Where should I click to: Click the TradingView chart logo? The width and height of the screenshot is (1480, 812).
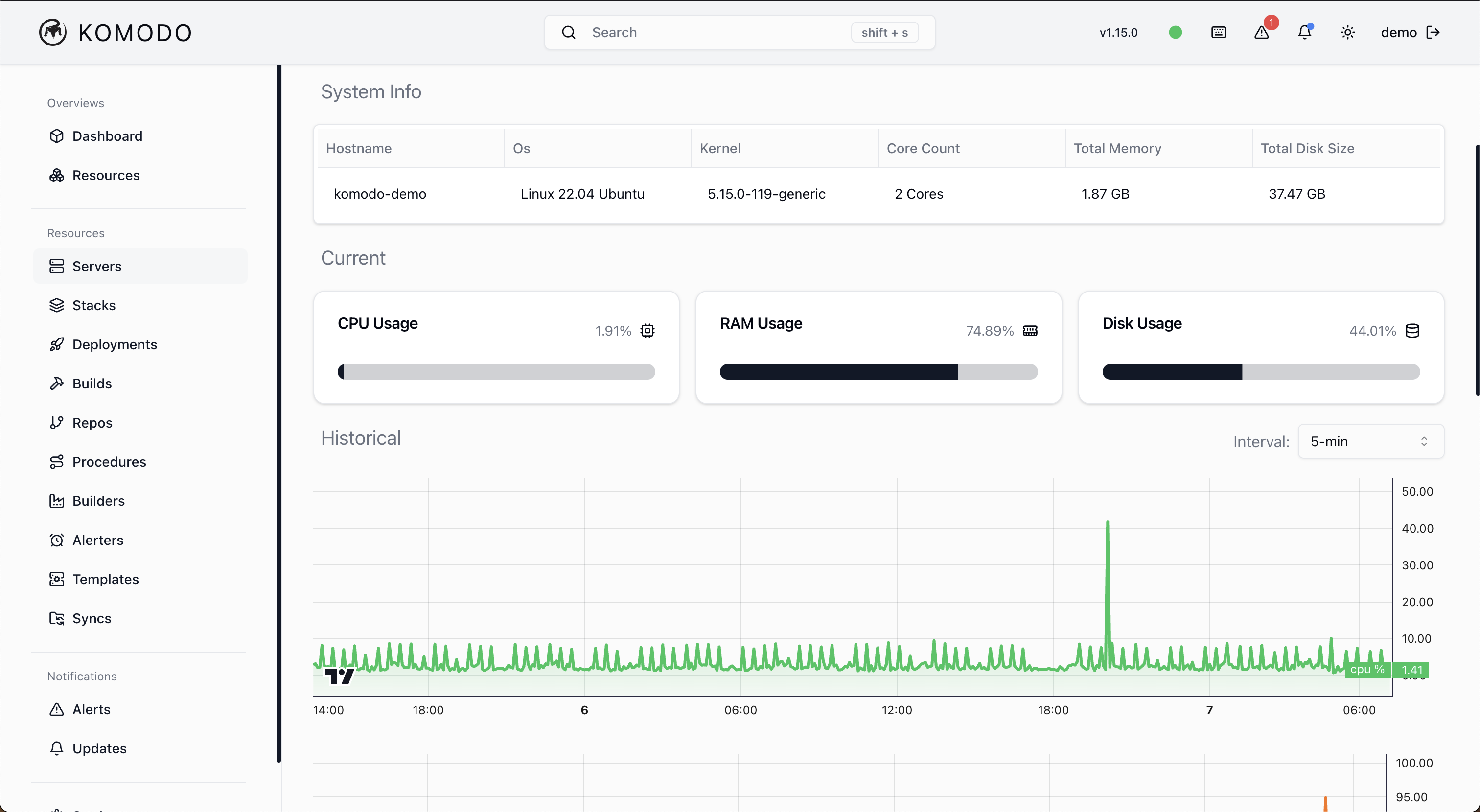coord(339,676)
